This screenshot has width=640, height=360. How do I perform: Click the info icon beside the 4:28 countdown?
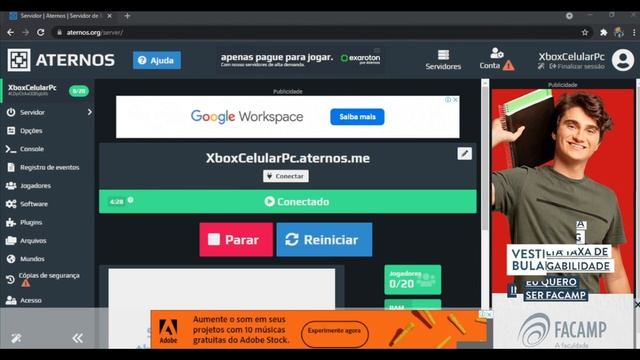[x=131, y=200]
